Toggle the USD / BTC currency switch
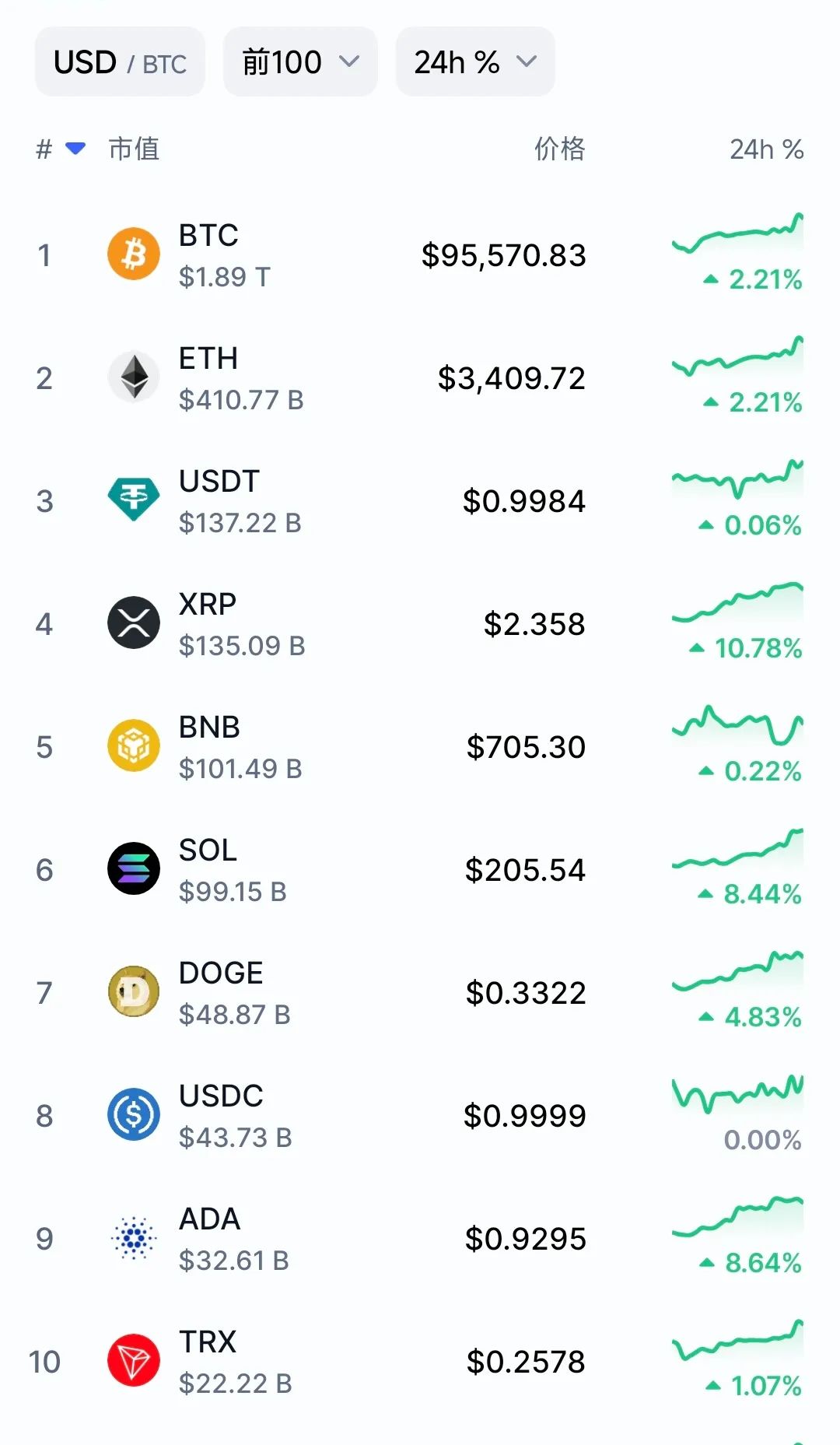Viewport: 840px width, 1445px height. click(x=120, y=62)
